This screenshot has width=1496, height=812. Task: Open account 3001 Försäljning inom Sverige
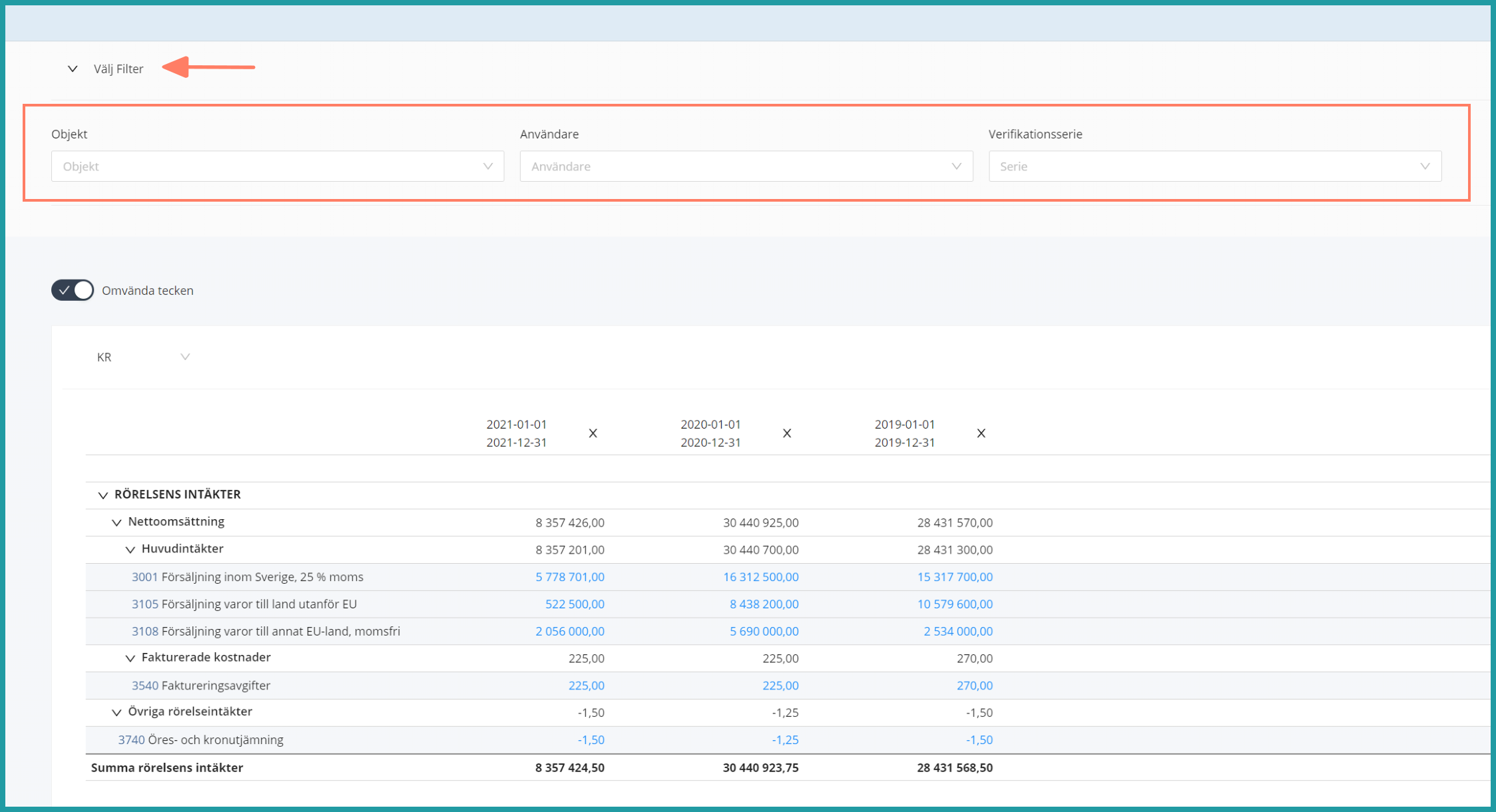tap(144, 577)
